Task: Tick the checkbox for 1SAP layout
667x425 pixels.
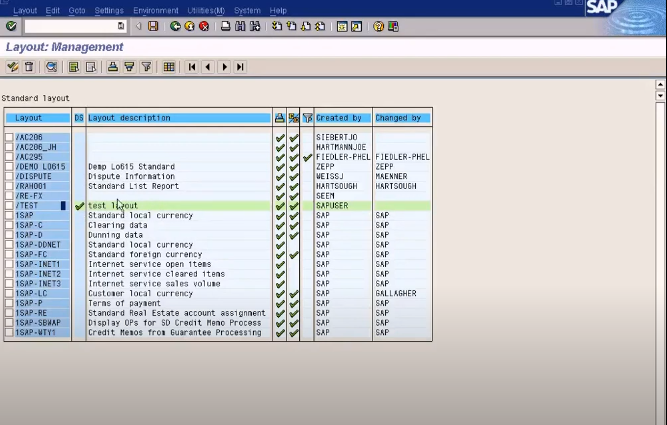Action: [x=9, y=215]
